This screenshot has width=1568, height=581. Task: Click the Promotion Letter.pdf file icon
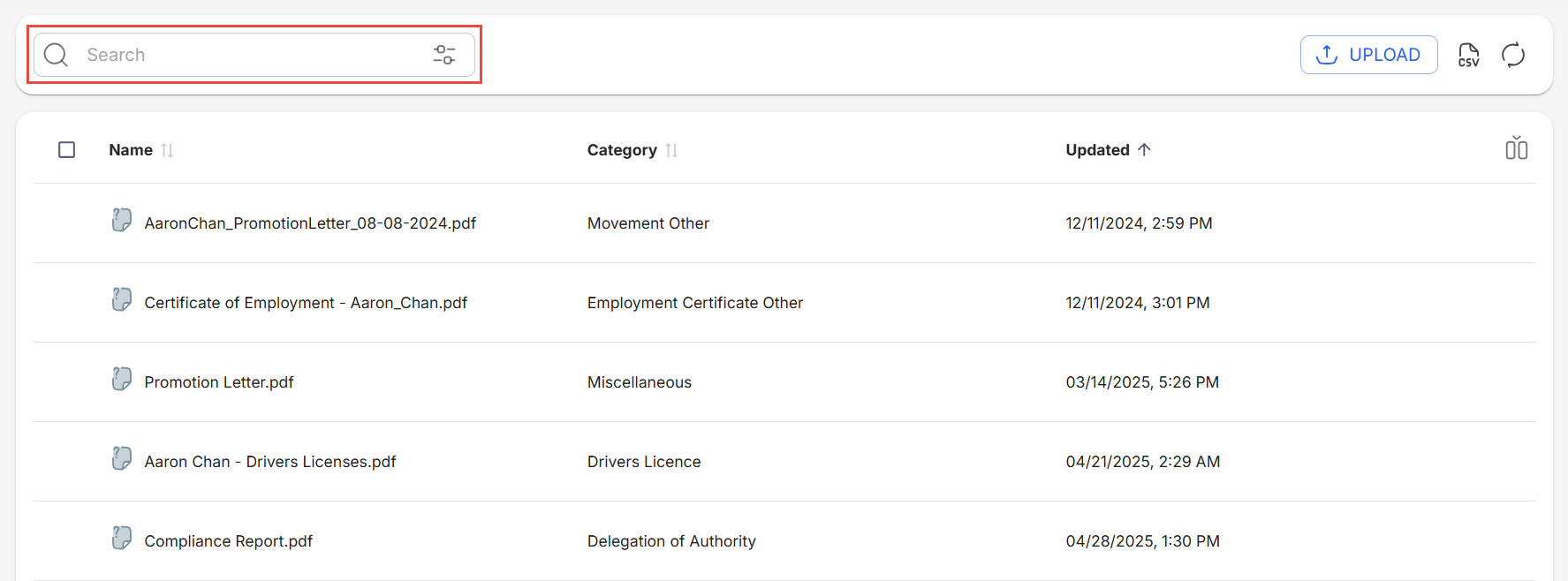click(x=122, y=379)
